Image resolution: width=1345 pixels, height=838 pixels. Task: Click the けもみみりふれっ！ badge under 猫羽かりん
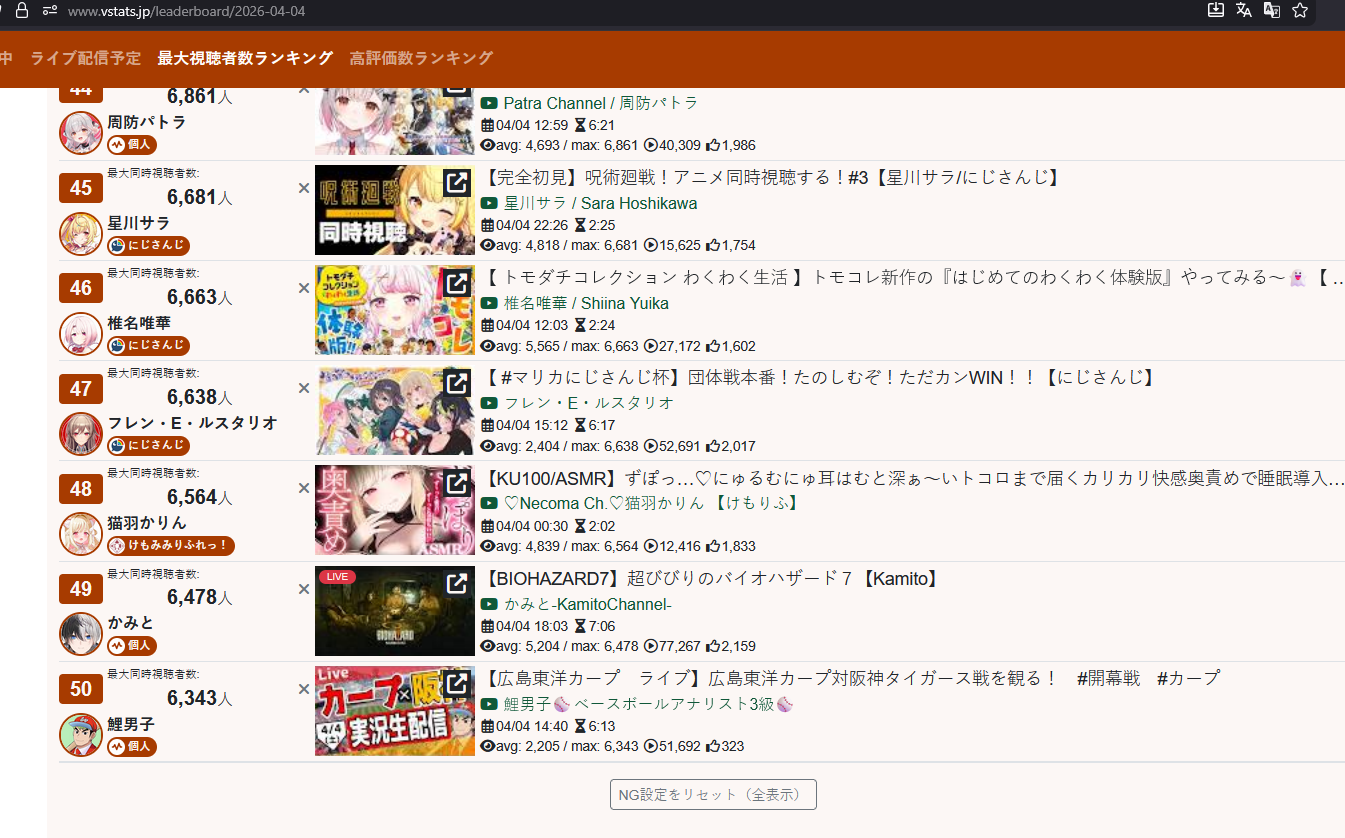pos(171,546)
